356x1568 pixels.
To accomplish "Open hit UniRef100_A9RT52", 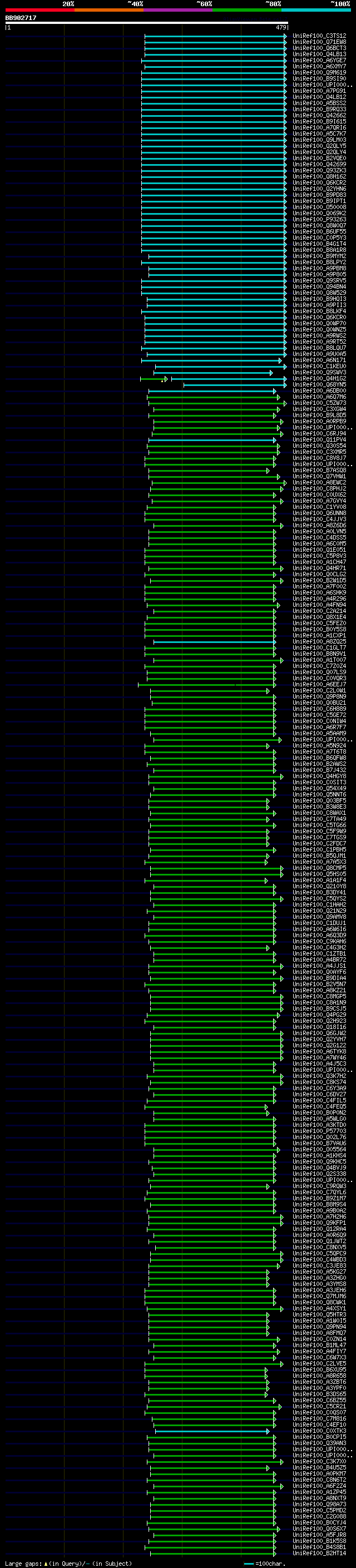I will tap(319, 342).
